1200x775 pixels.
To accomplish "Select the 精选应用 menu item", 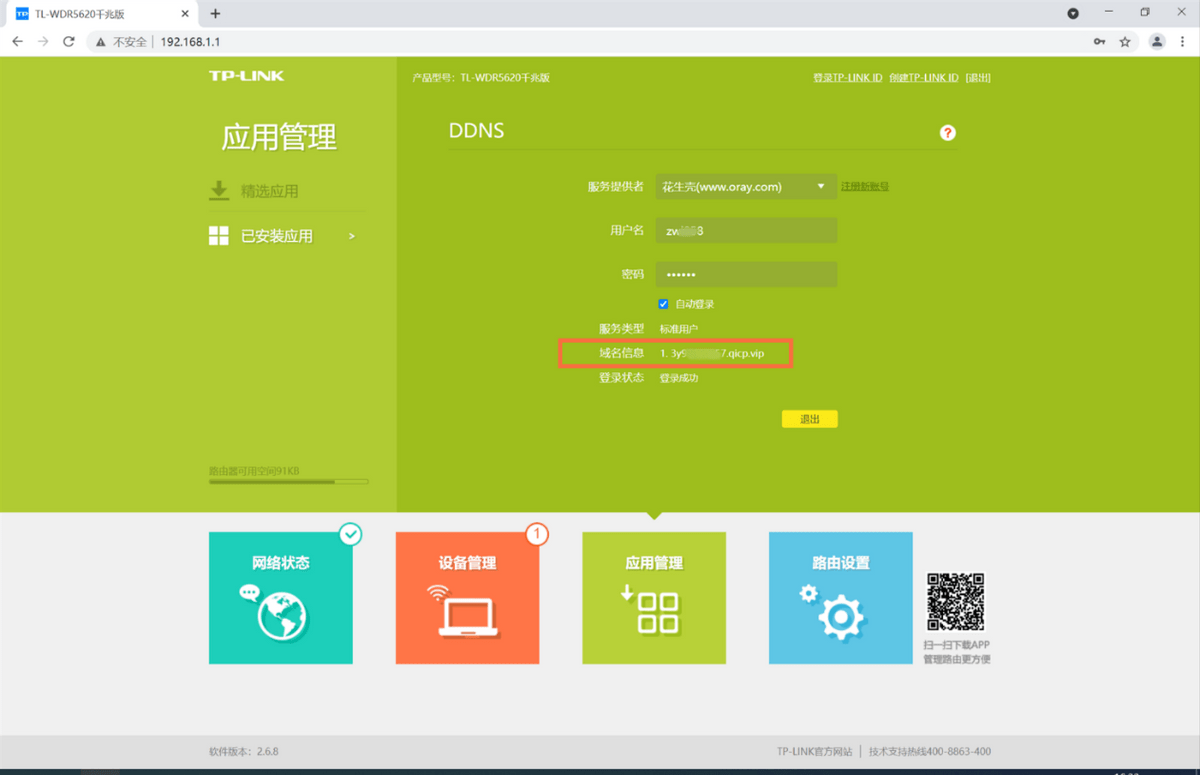I will click(x=269, y=191).
